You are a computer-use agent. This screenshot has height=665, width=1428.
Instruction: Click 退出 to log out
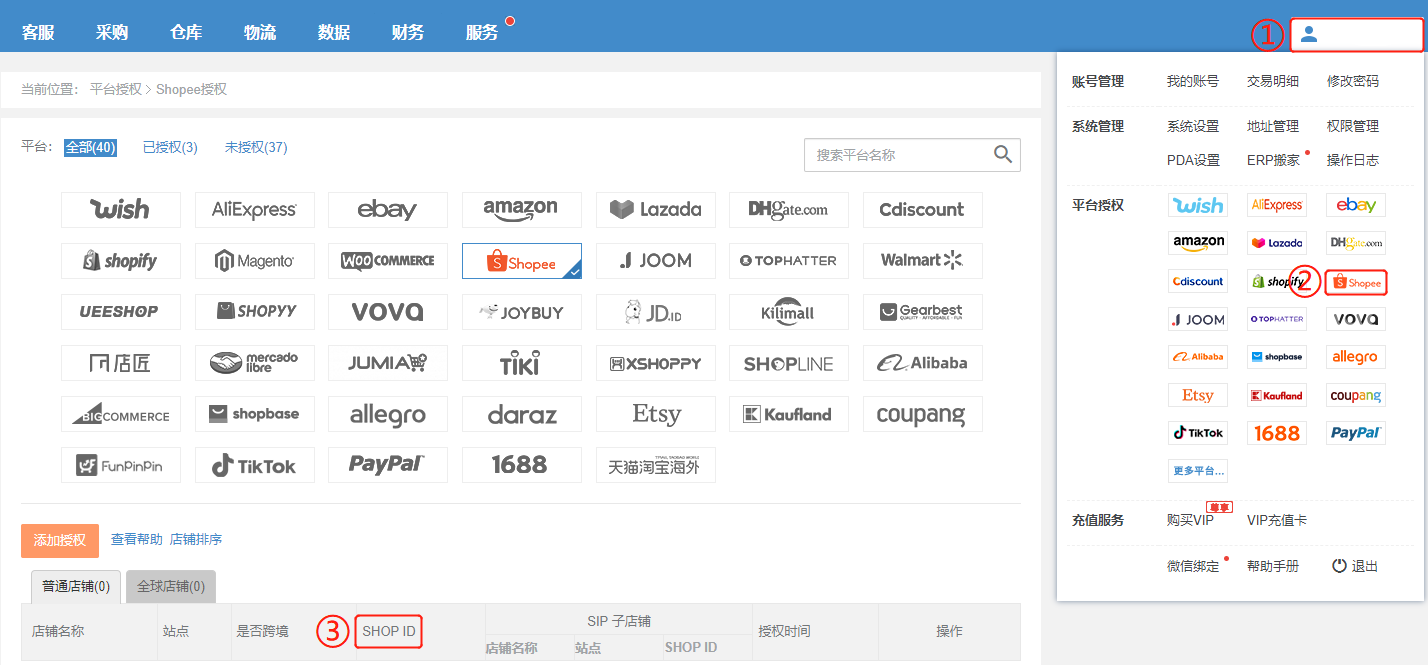coord(1355,566)
